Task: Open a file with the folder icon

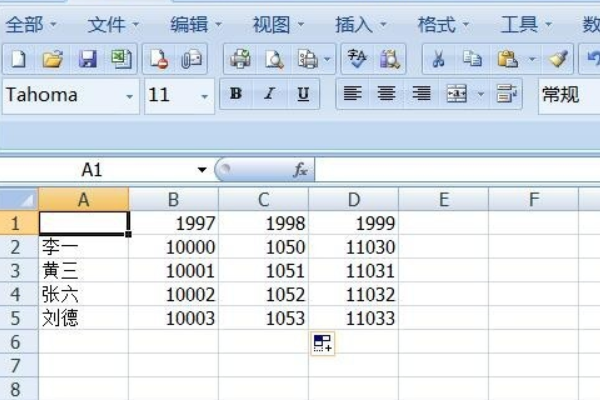Action: point(52,59)
